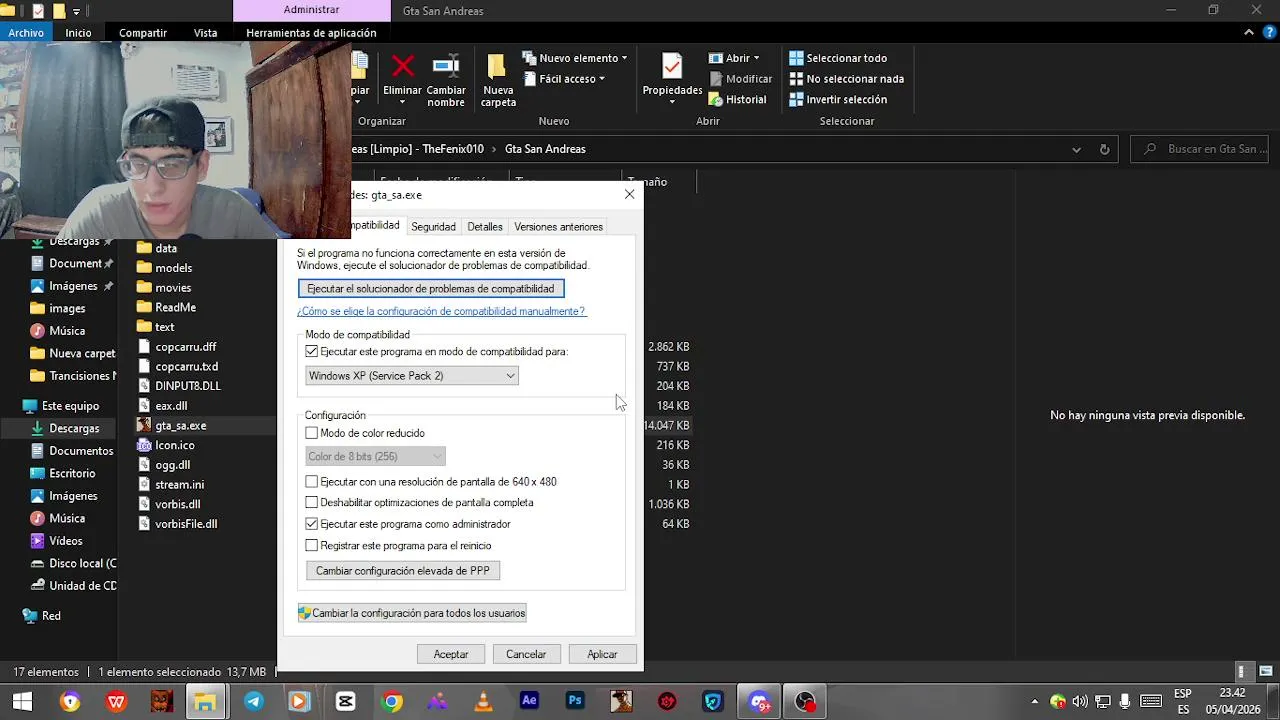This screenshot has width=1280, height=720.
Task: Open Color de 8 bits (256) dropdown
Action: pyautogui.click(x=375, y=456)
